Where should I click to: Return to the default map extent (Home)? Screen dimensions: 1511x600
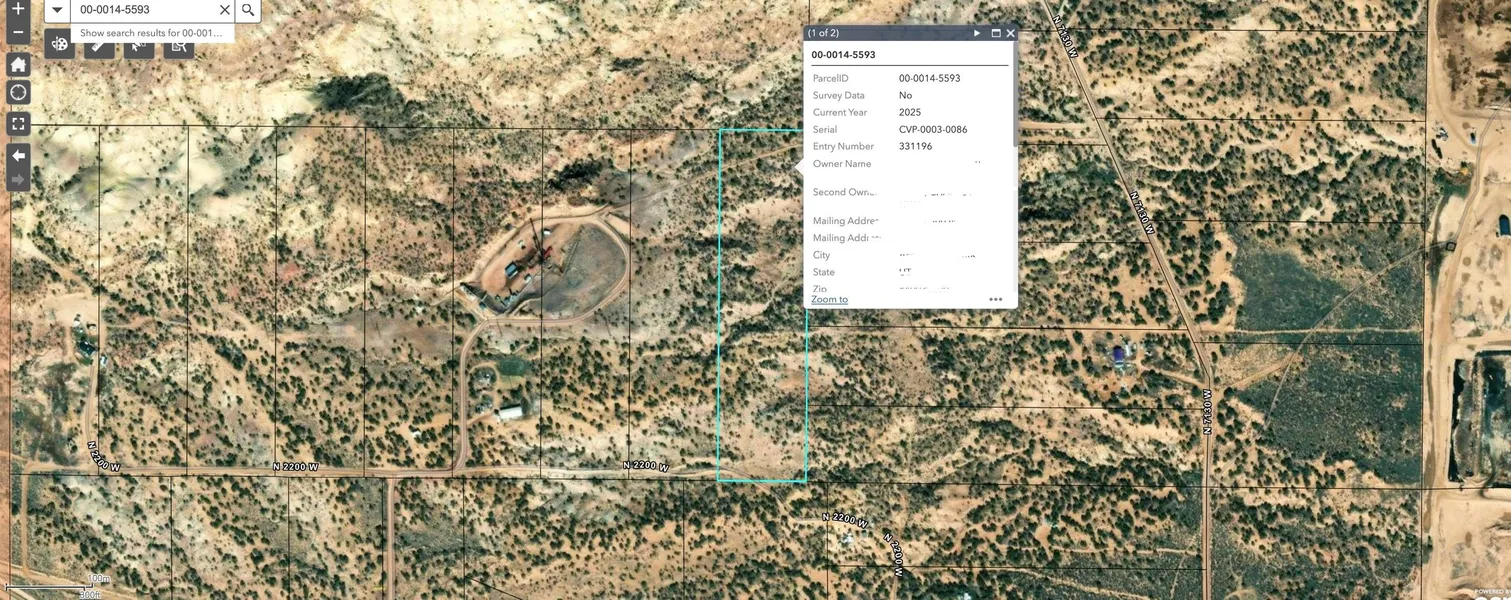coord(18,65)
